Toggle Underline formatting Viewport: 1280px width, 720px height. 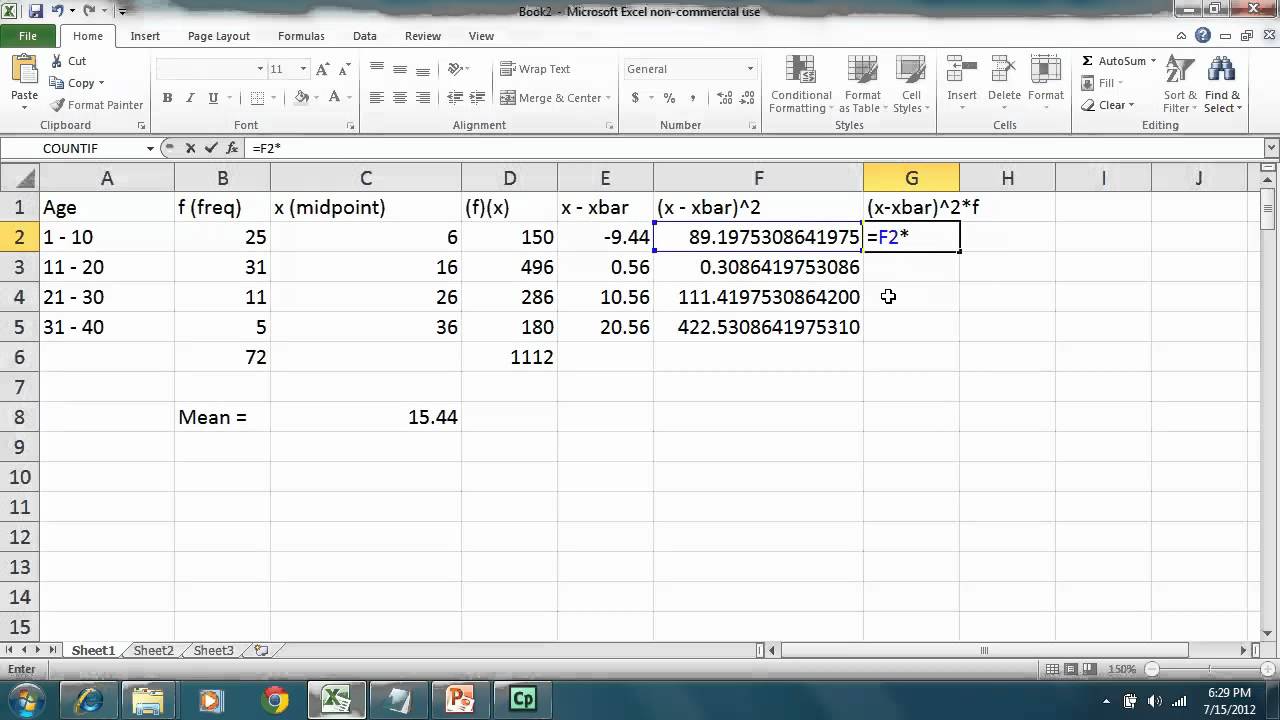coord(213,98)
